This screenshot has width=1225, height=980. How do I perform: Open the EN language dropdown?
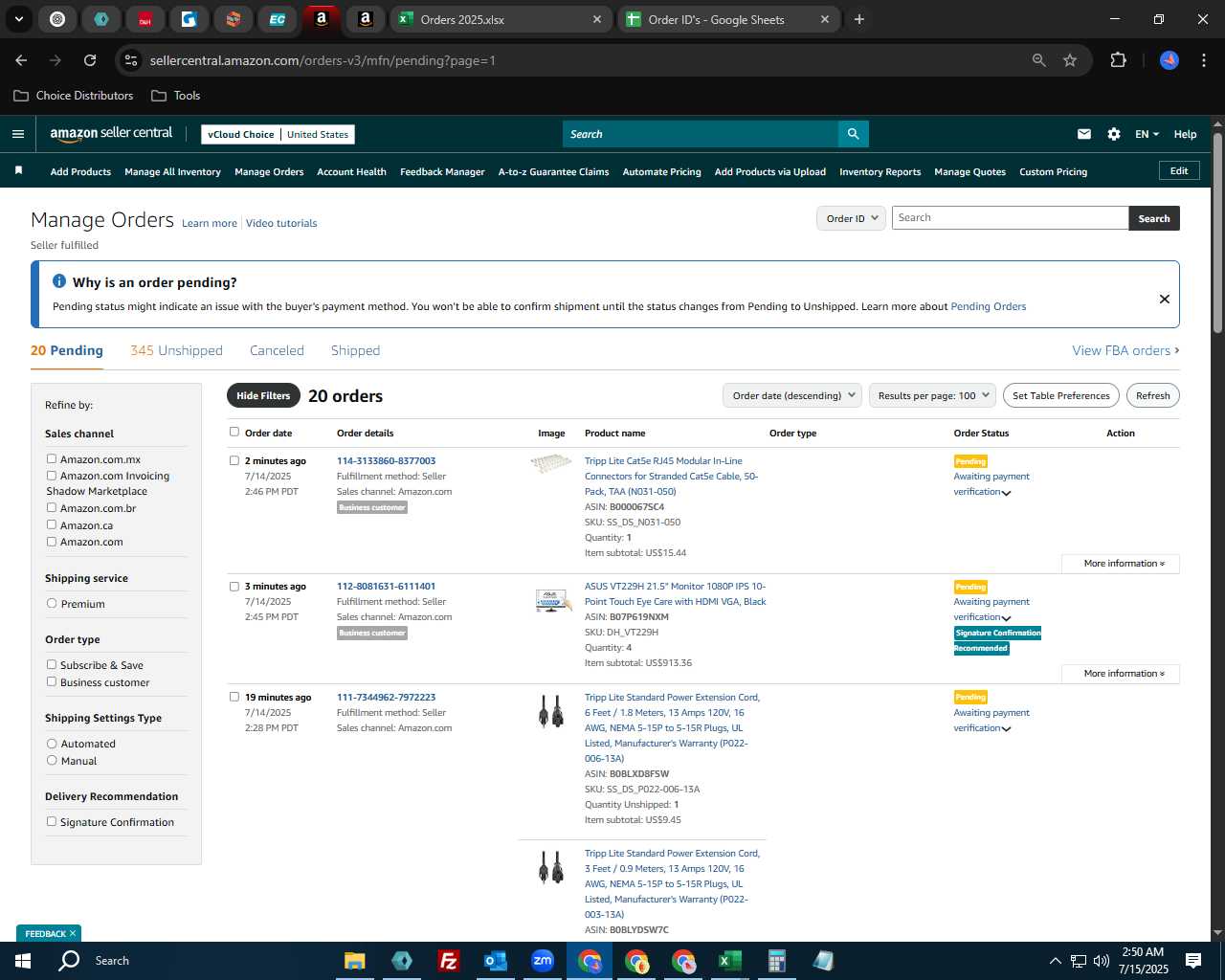click(x=1147, y=134)
